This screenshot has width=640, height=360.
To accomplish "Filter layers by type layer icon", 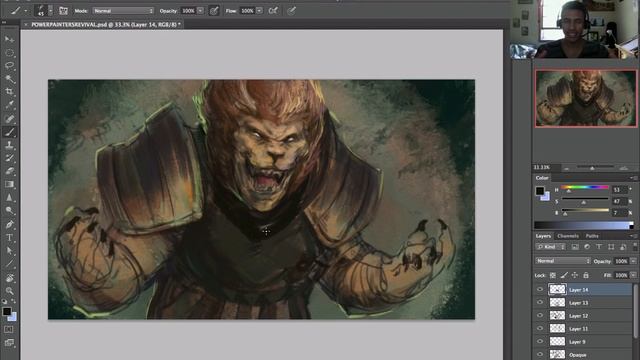I will point(599,247).
